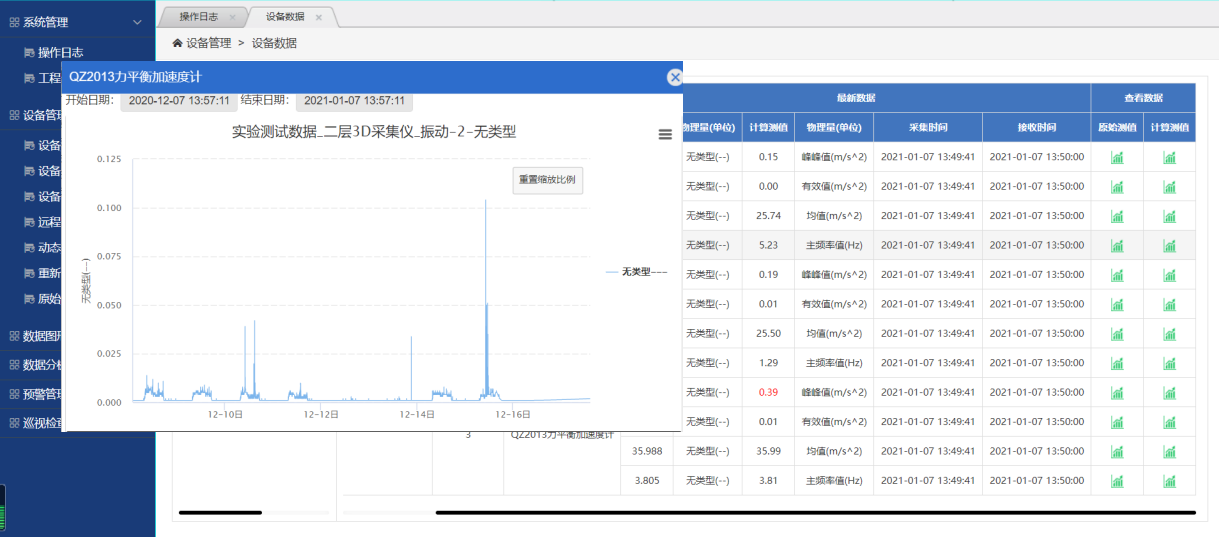The width and height of the screenshot is (1219, 538).
Task: Open raw value chart for 1.29 主频率值 row
Action: coord(1117,363)
